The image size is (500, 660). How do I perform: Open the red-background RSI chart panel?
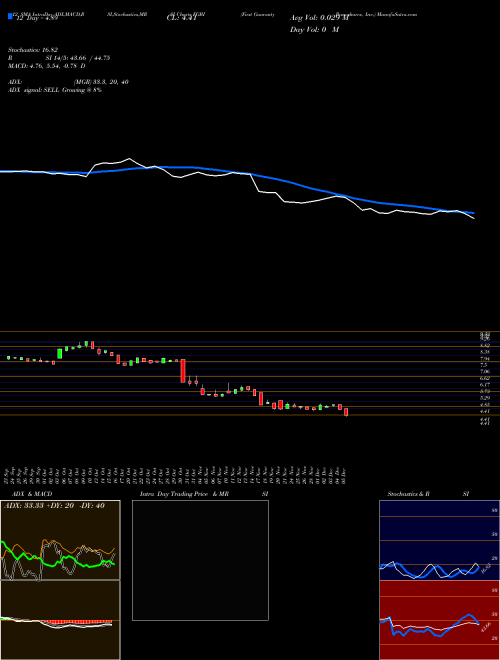click(439, 620)
